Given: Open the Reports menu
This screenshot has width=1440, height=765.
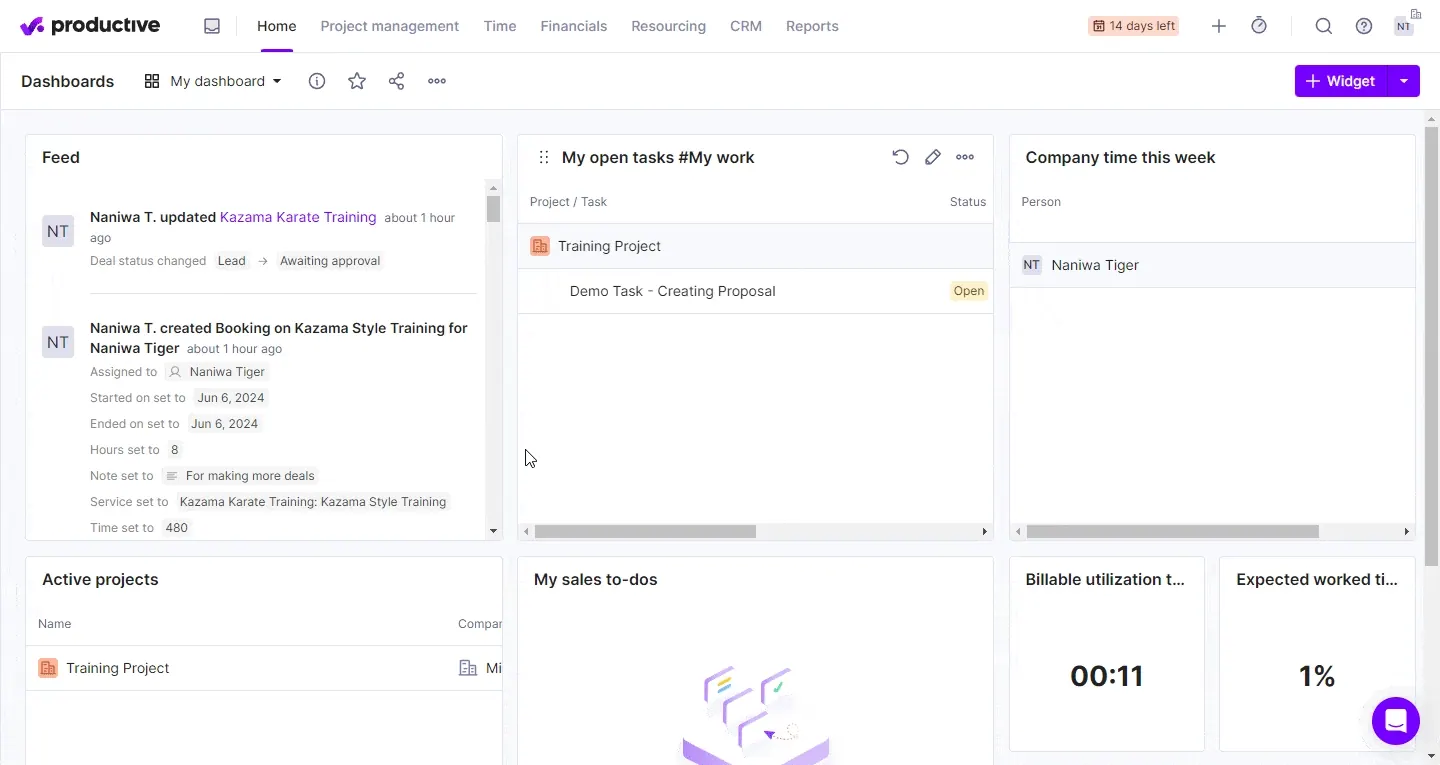Looking at the screenshot, I should [812, 26].
